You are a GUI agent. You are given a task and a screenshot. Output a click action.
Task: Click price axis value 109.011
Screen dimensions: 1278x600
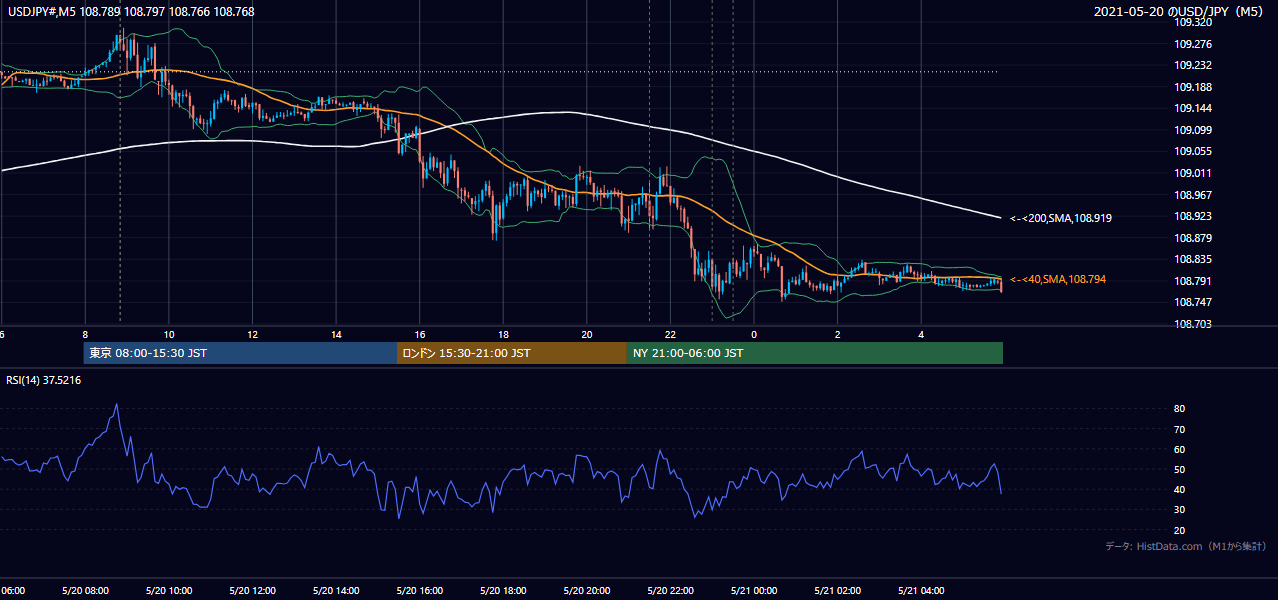(x=1192, y=173)
